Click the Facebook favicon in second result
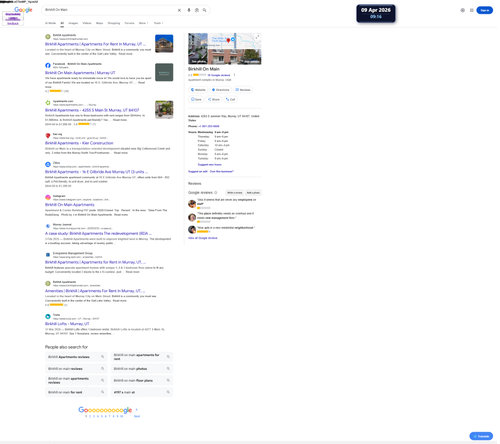 click(48, 66)
